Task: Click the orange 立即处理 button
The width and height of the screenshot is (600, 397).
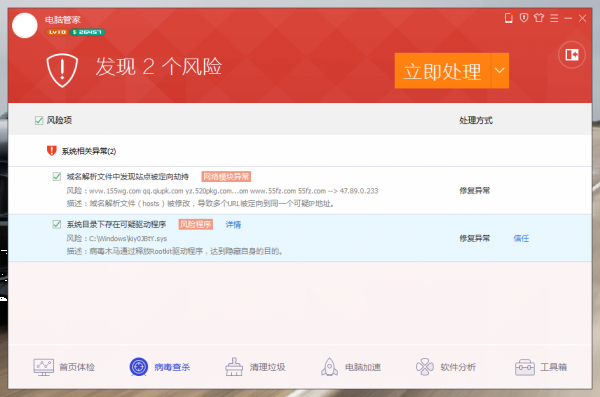Action: click(x=443, y=71)
